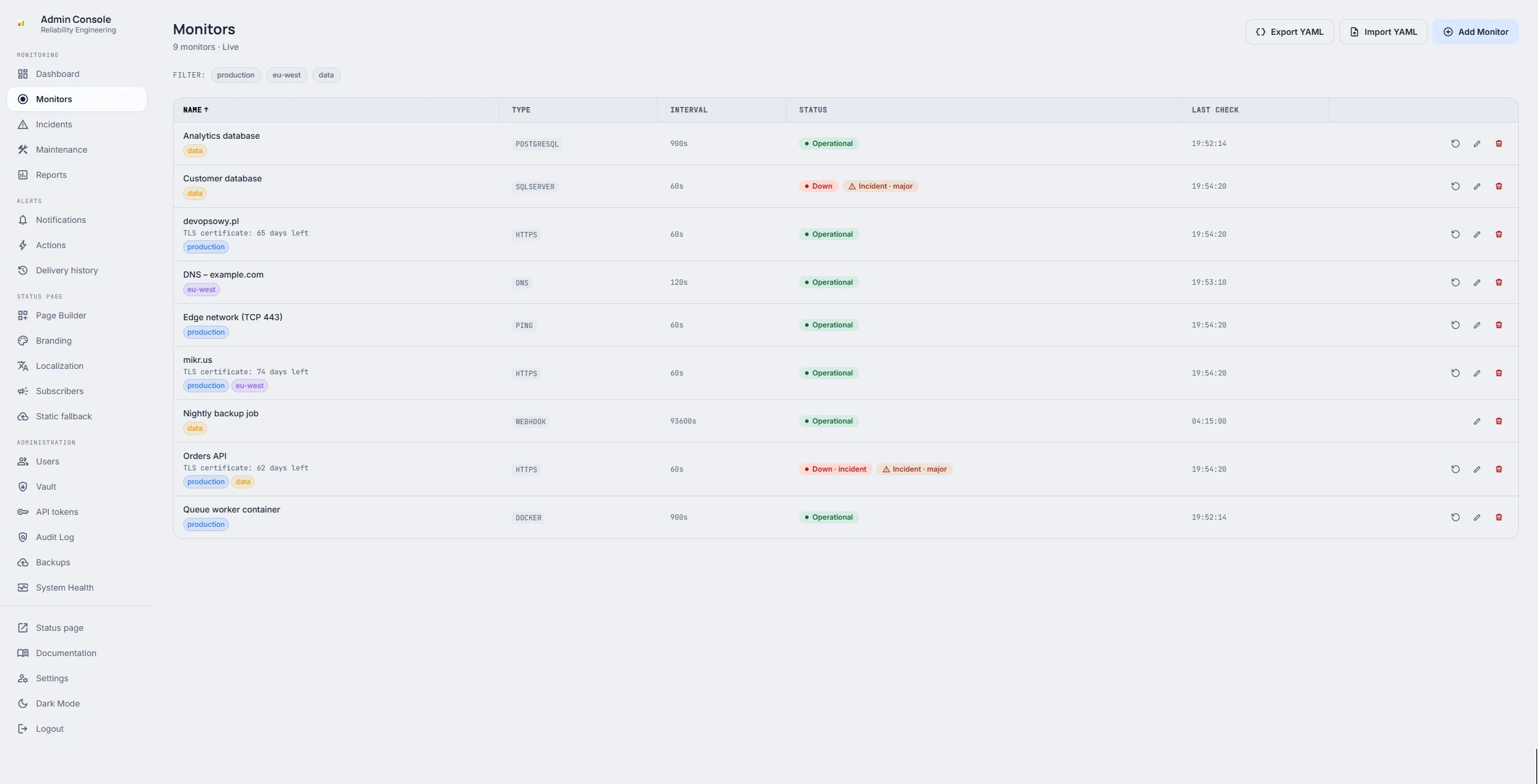Toggle Dark Mode in sidebar
1538x784 pixels.
[77, 703]
